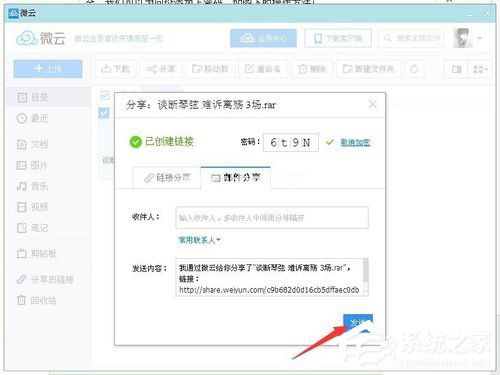Viewport: 500px width, 375px height.
Task: Select Music (音乐) in sidebar
Action: 48,186
